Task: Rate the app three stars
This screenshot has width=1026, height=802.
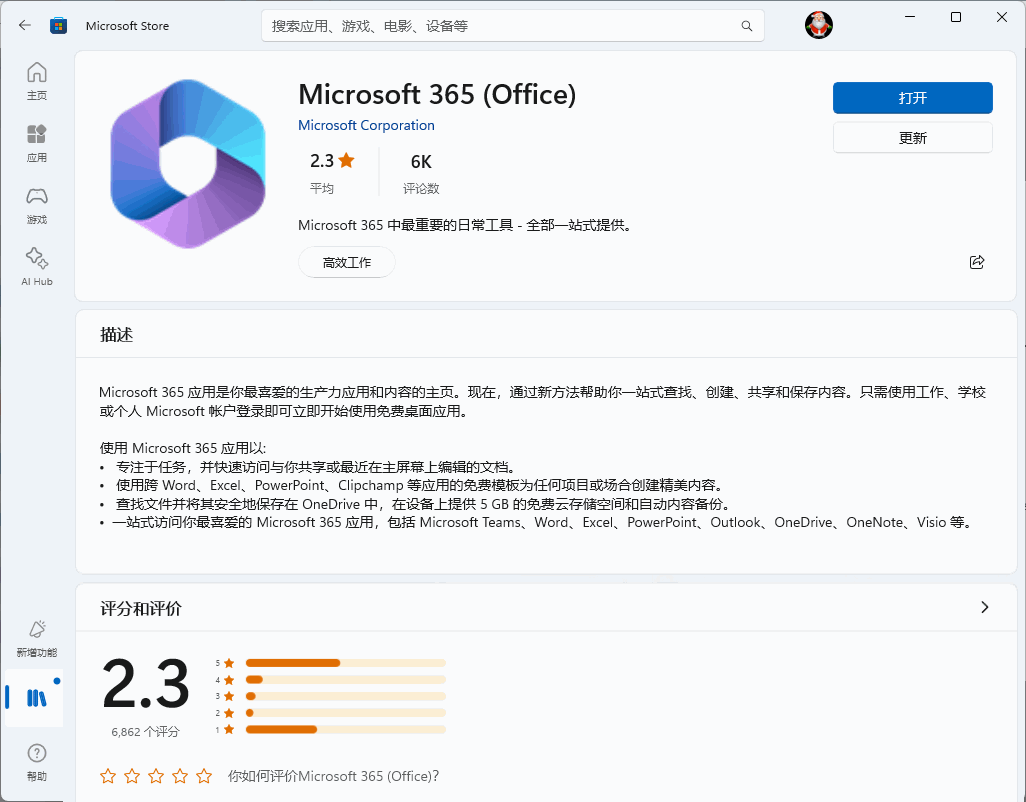Action: tap(156, 776)
